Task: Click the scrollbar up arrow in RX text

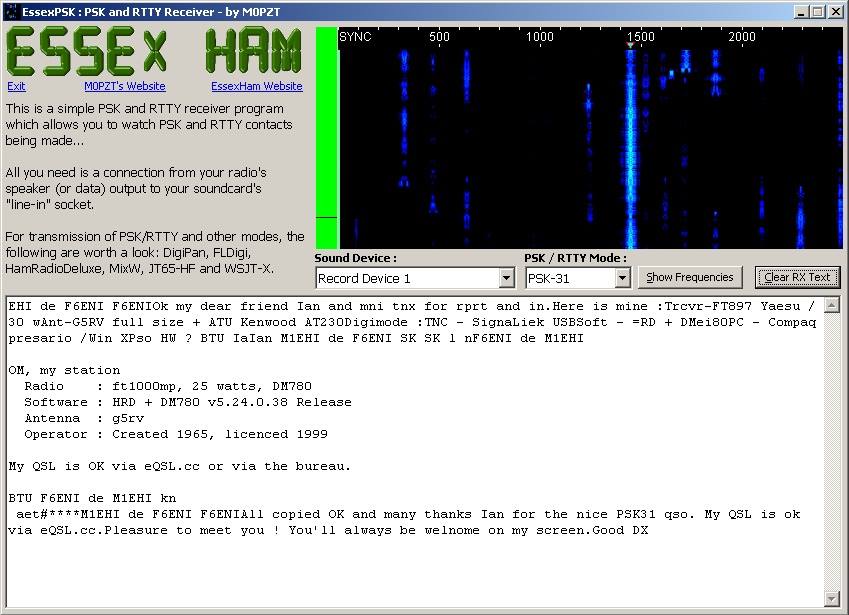Action: tap(832, 305)
